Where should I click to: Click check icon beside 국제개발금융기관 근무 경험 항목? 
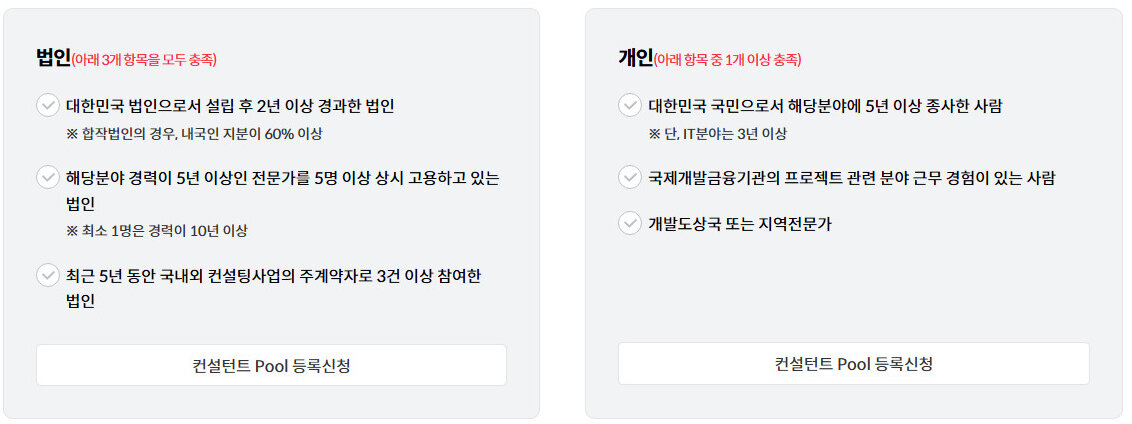click(630, 177)
